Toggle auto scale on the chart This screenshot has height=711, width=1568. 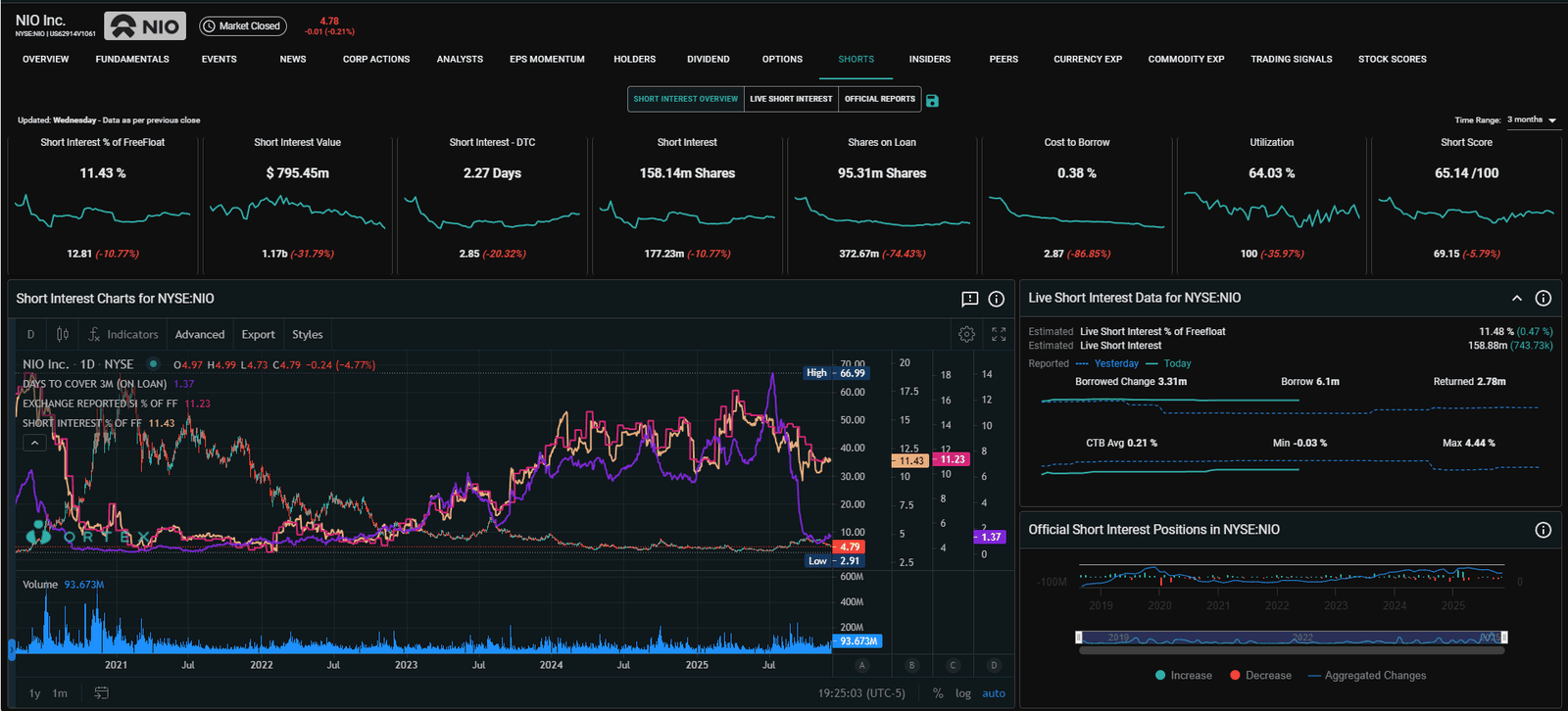coord(994,693)
